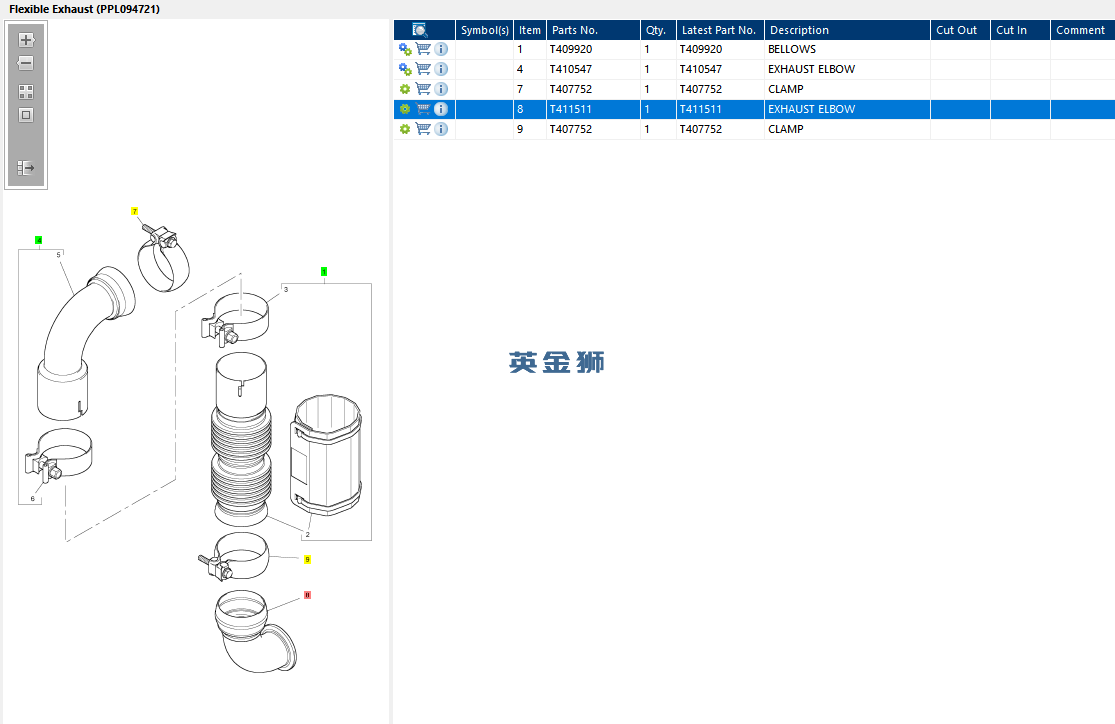Viewport: 1115px width, 724px height.
Task: Click the Cut In column header
Action: 1020,30
